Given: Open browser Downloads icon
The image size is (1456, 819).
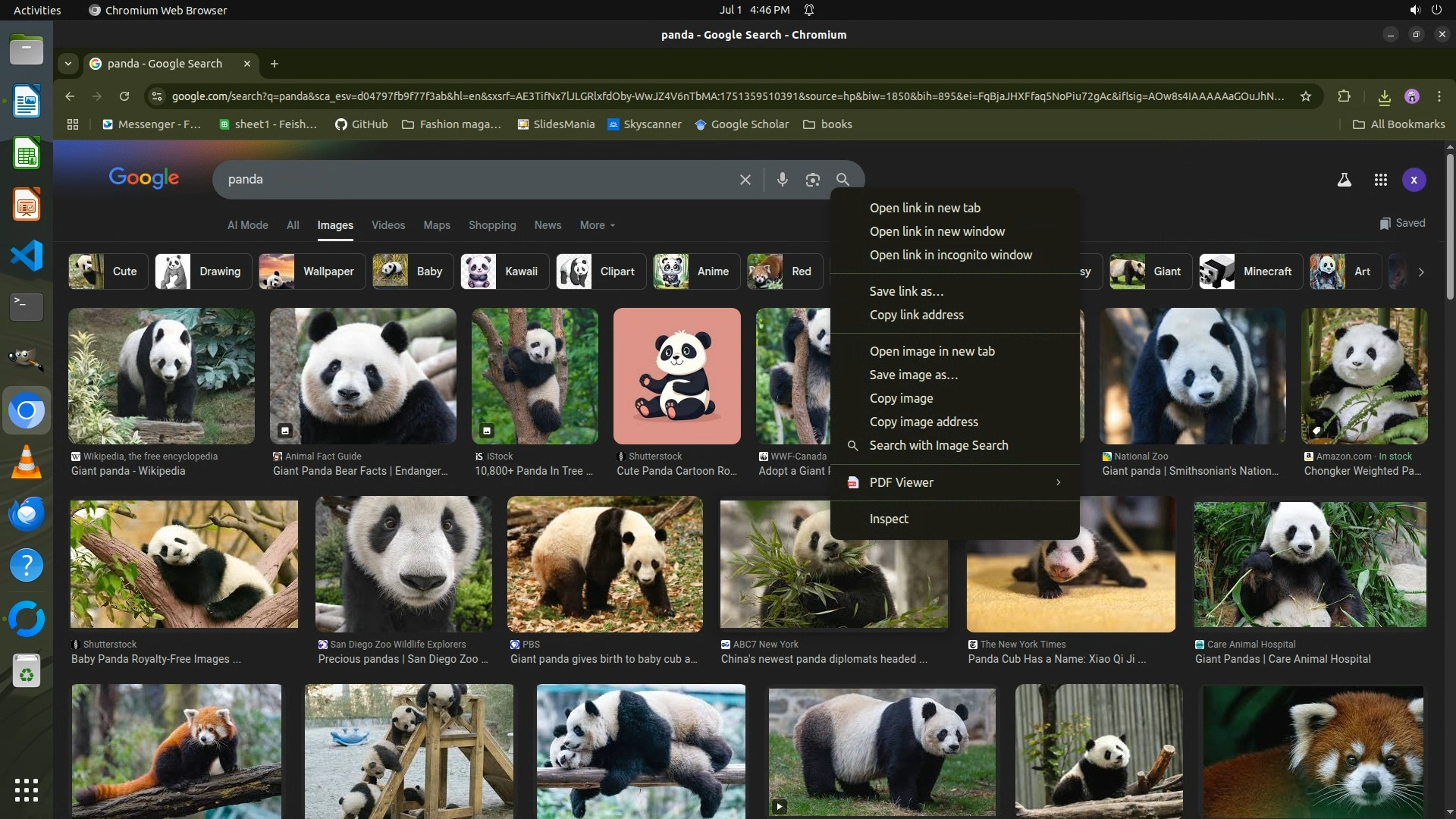Looking at the screenshot, I should [x=1384, y=96].
